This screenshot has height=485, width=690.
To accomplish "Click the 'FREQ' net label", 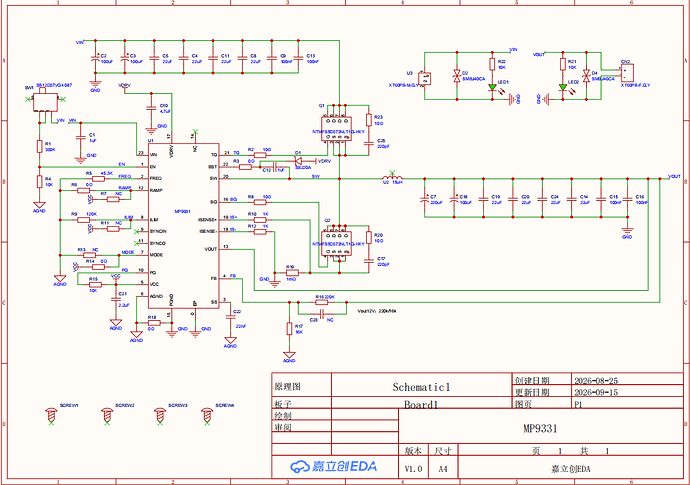I will (x=125, y=176).
